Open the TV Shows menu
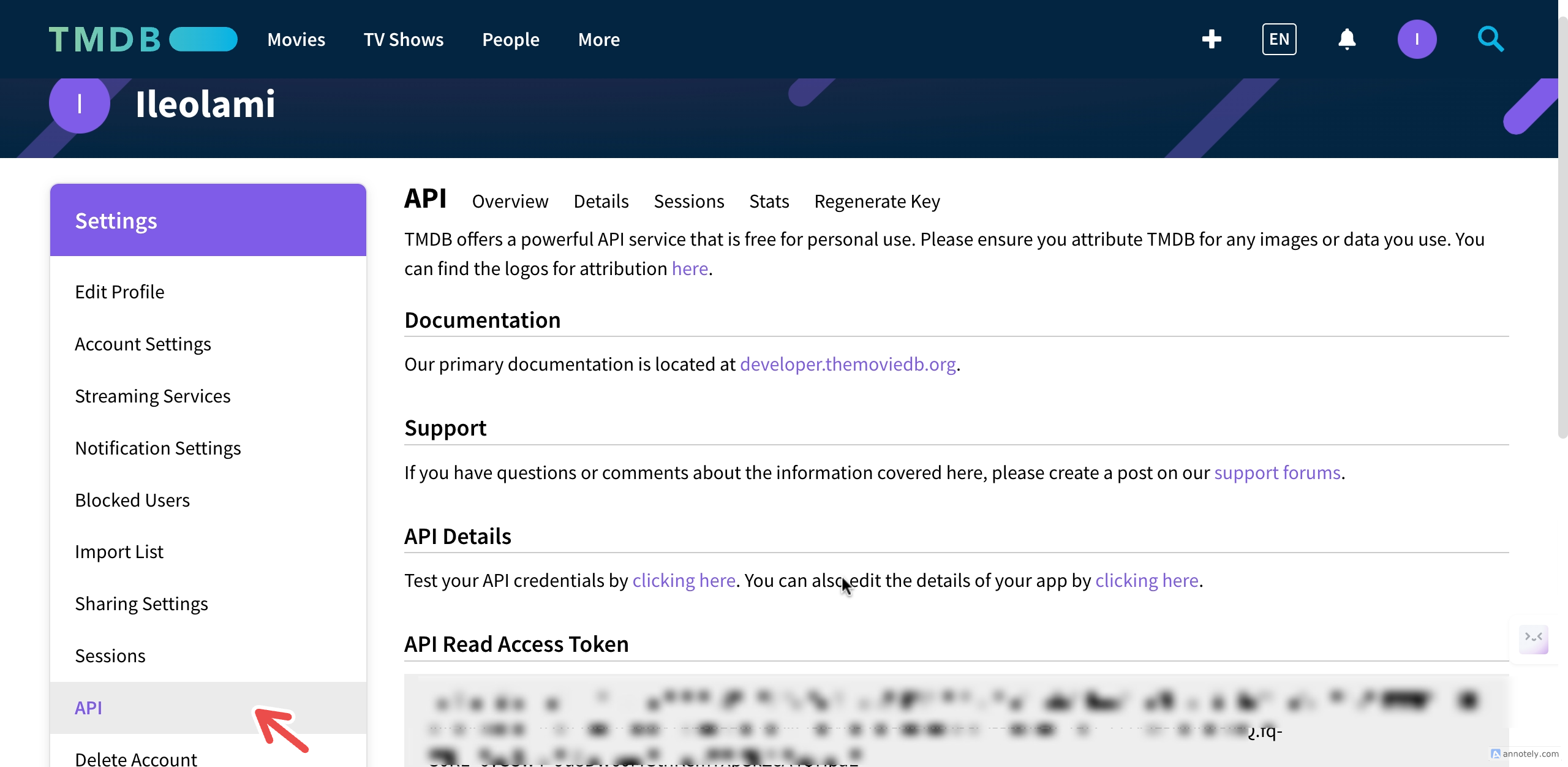The height and width of the screenshot is (767, 1568). [403, 39]
